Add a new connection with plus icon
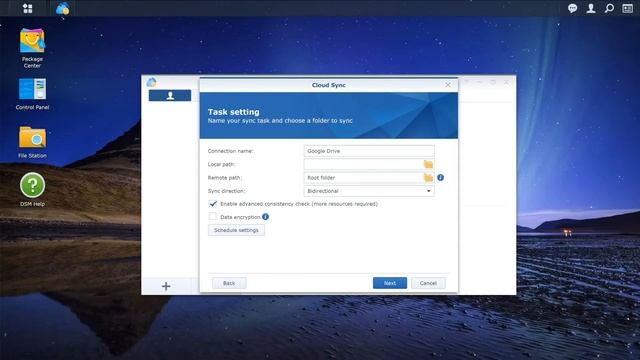The image size is (640, 360). [166, 286]
